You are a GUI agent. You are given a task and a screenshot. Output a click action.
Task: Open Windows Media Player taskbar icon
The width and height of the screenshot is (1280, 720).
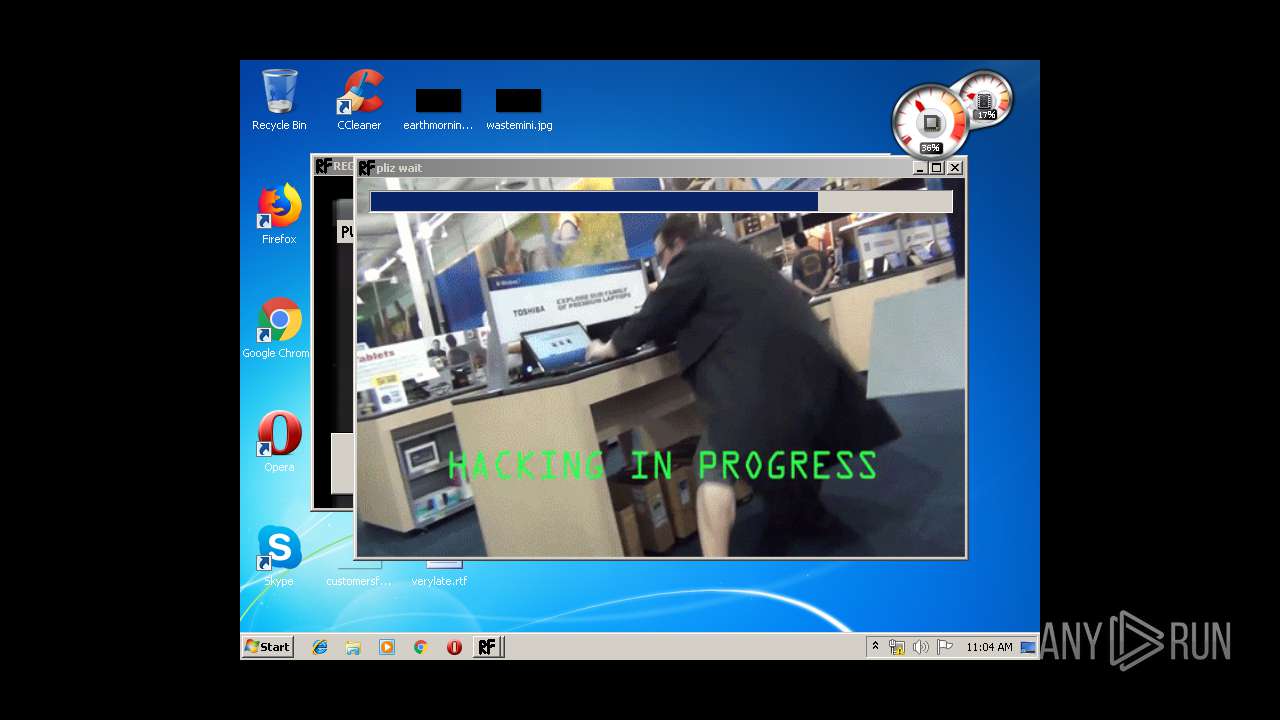(387, 647)
